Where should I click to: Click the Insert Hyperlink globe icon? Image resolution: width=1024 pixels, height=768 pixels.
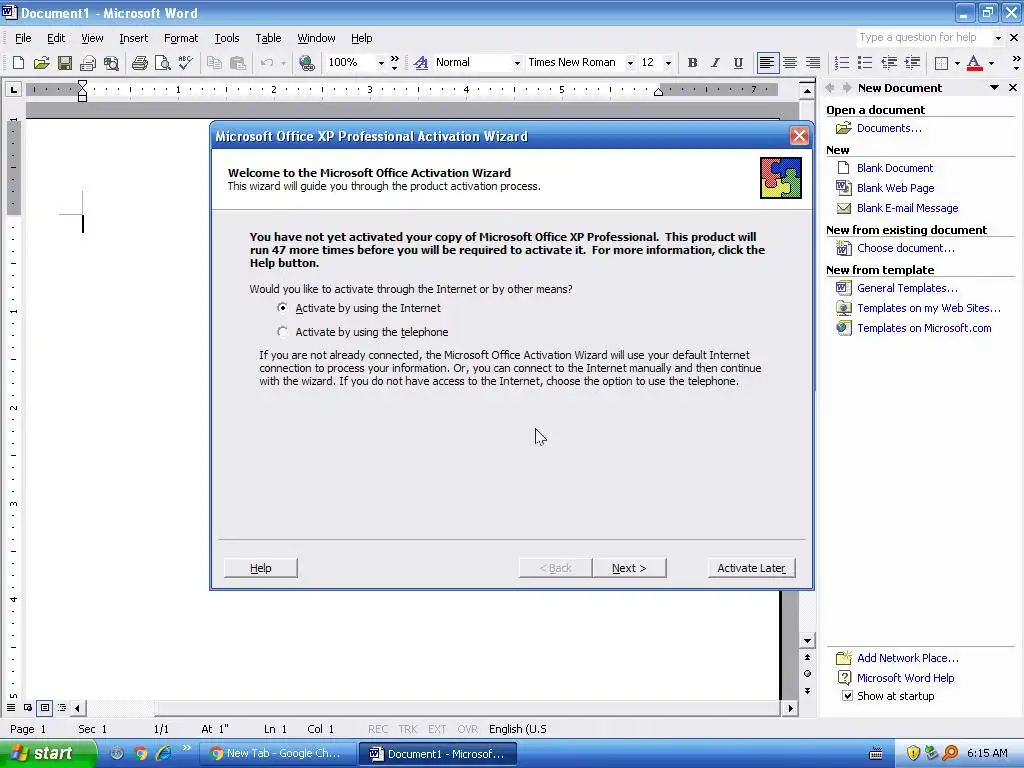306,63
